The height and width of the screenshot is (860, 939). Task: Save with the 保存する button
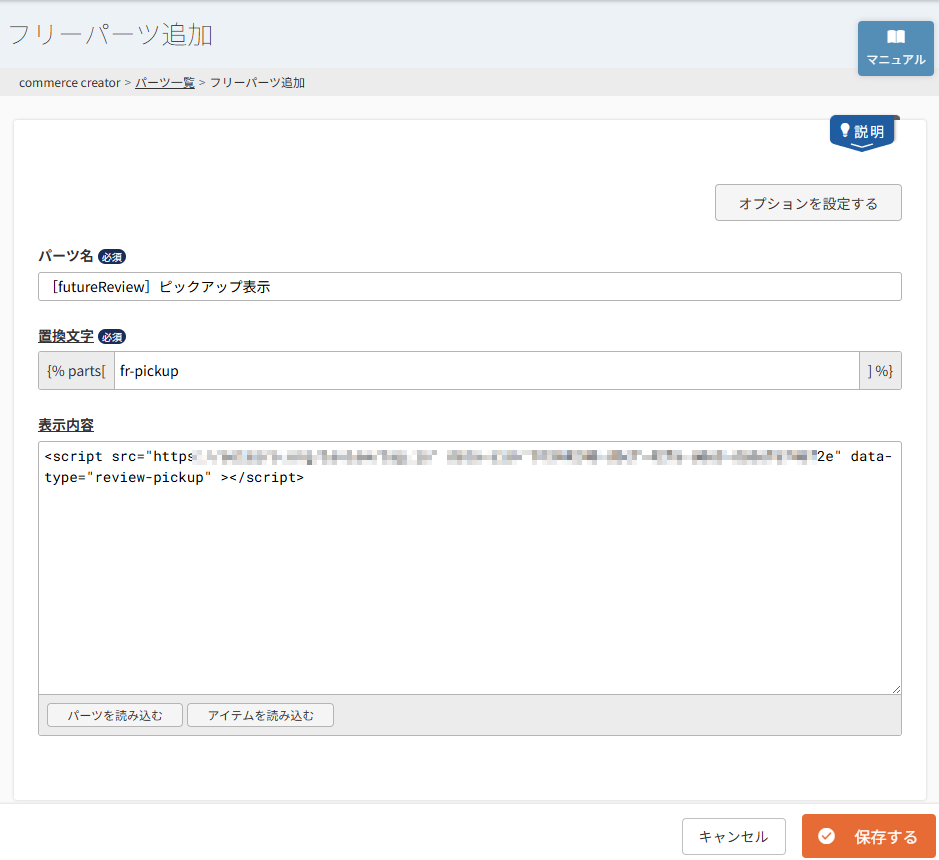pyautogui.click(x=868, y=836)
